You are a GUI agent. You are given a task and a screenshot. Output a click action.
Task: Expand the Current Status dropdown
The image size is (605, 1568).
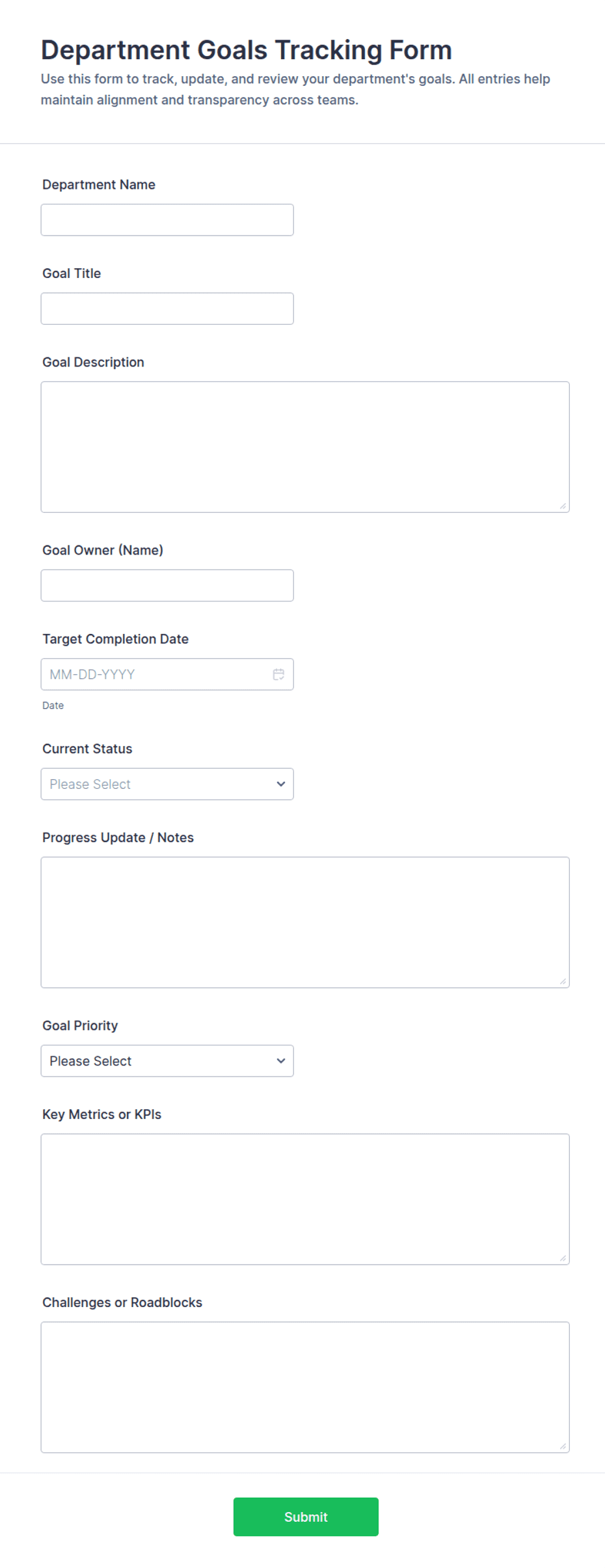(167, 784)
